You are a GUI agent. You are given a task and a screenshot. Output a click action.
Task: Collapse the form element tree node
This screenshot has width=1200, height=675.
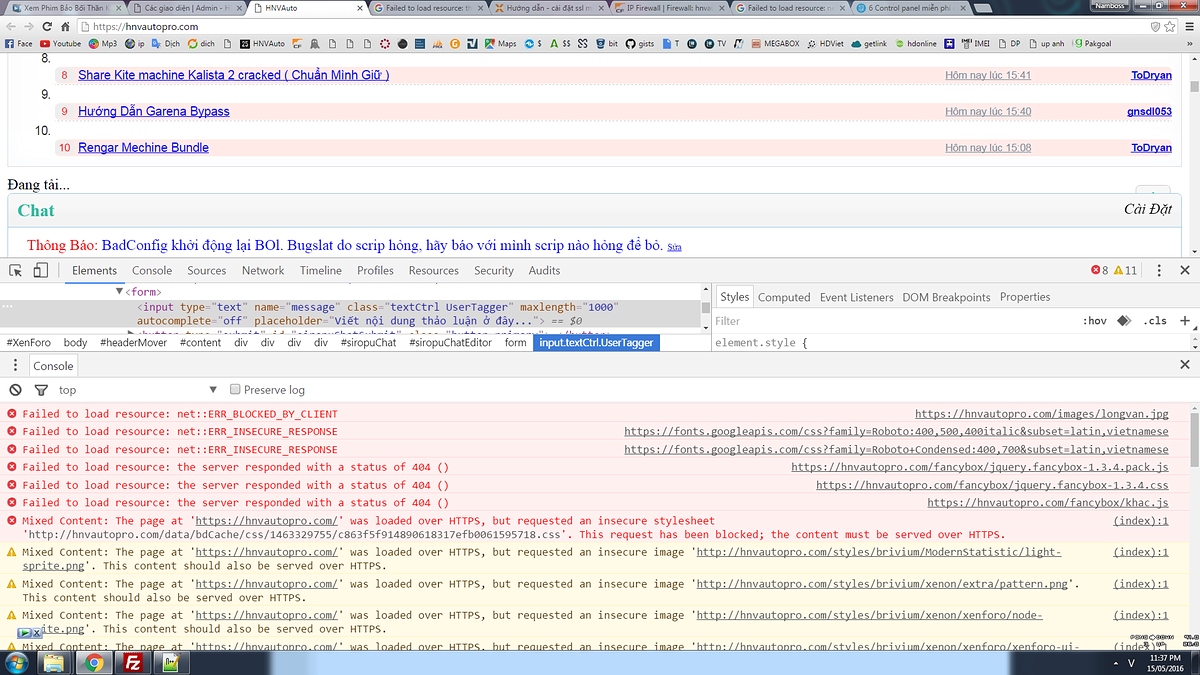(119, 292)
